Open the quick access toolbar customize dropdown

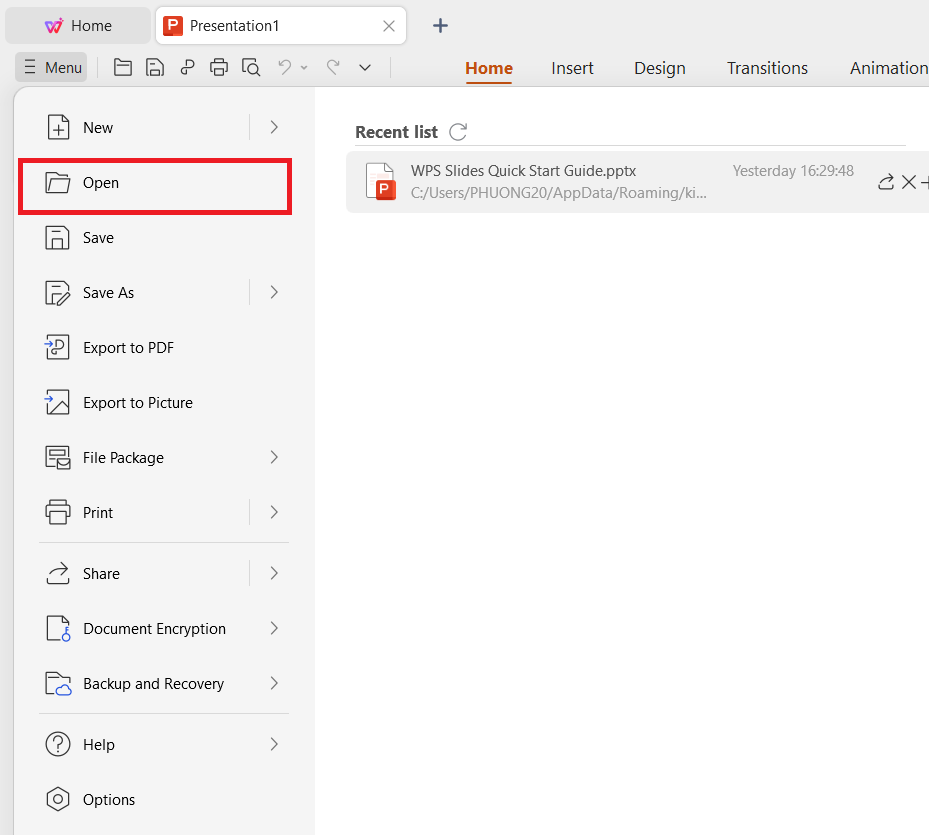coord(365,68)
